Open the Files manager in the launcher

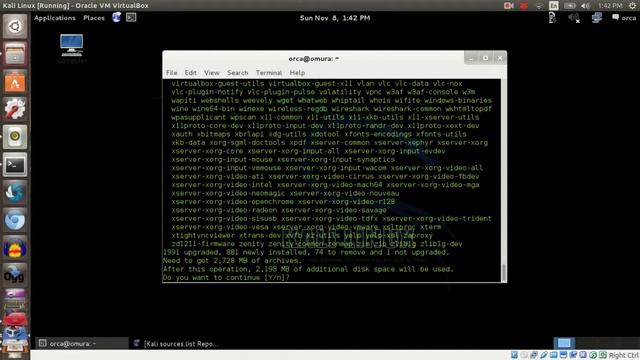click(15, 54)
